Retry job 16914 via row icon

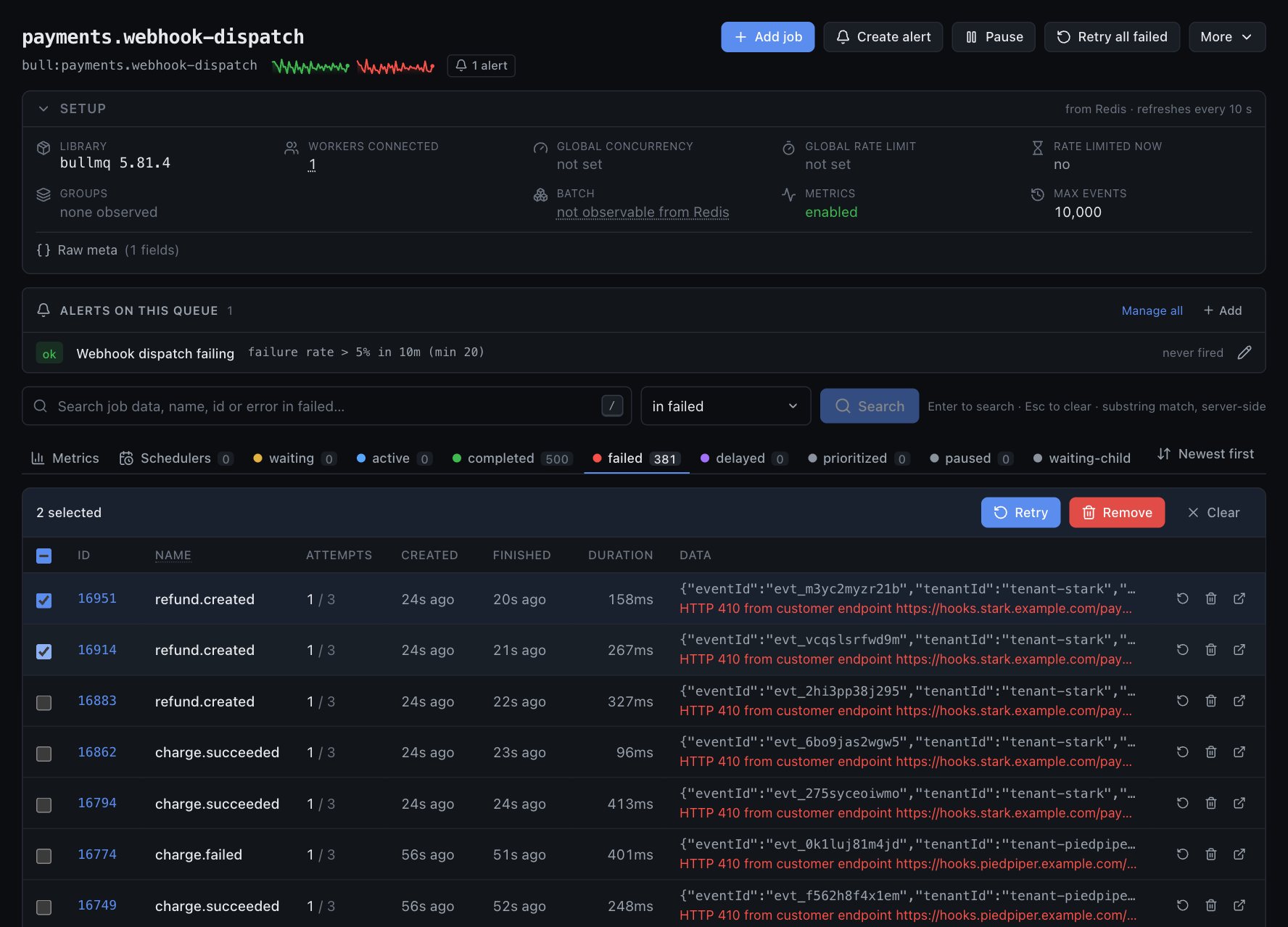point(1182,650)
